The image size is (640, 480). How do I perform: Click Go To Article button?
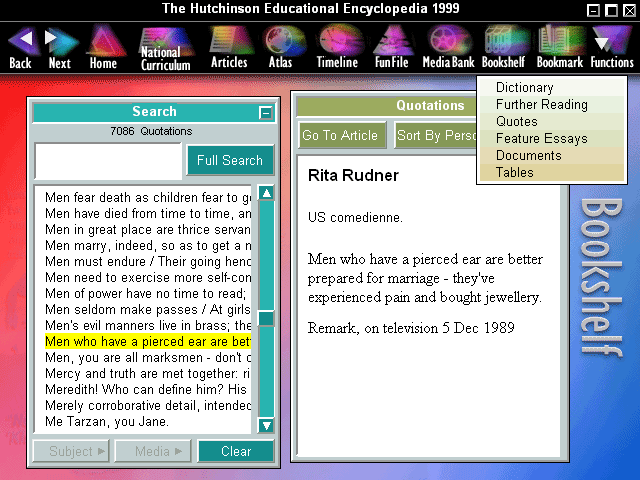click(342, 135)
